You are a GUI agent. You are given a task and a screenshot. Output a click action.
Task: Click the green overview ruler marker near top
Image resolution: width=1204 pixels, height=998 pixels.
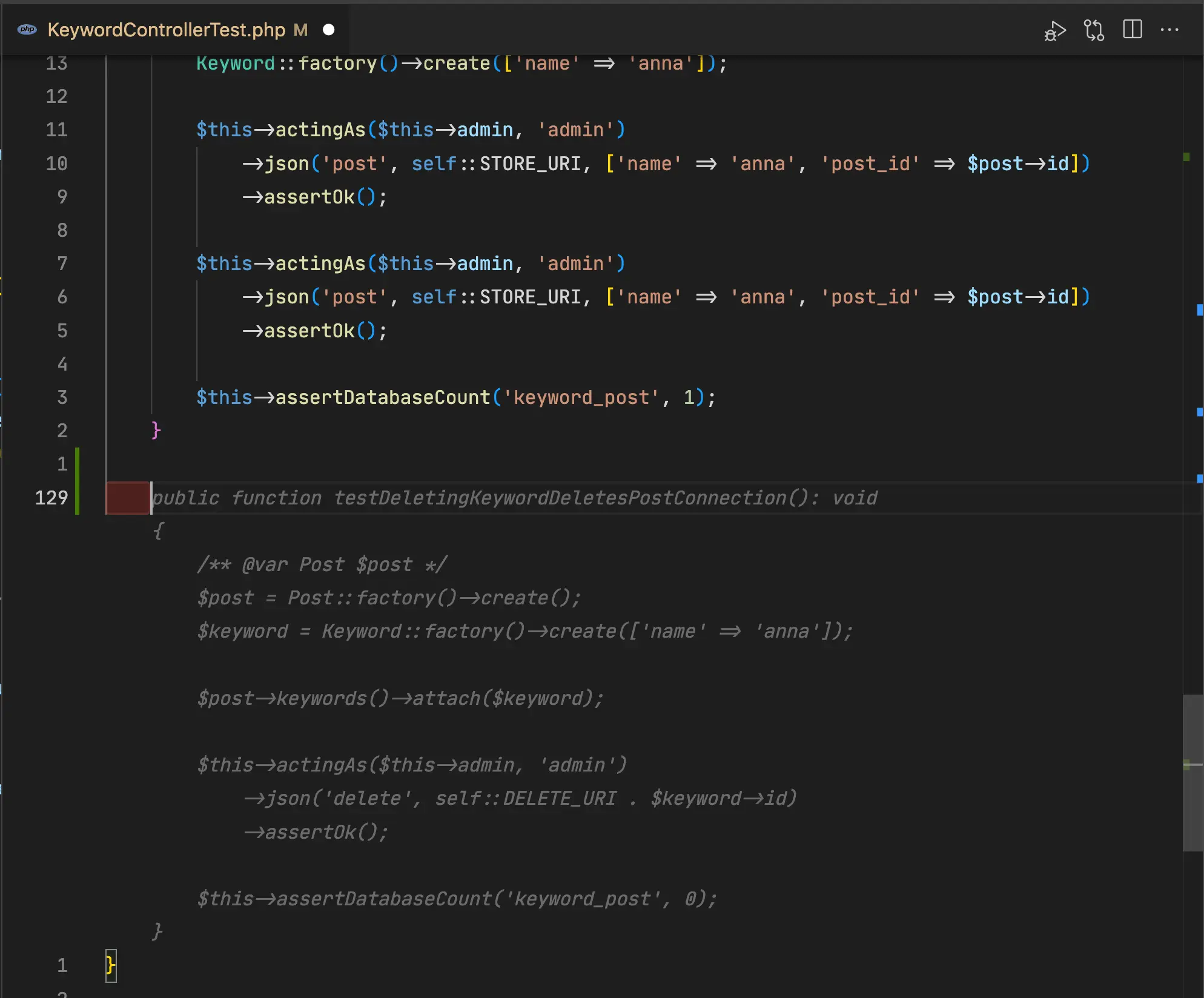[x=1186, y=157]
